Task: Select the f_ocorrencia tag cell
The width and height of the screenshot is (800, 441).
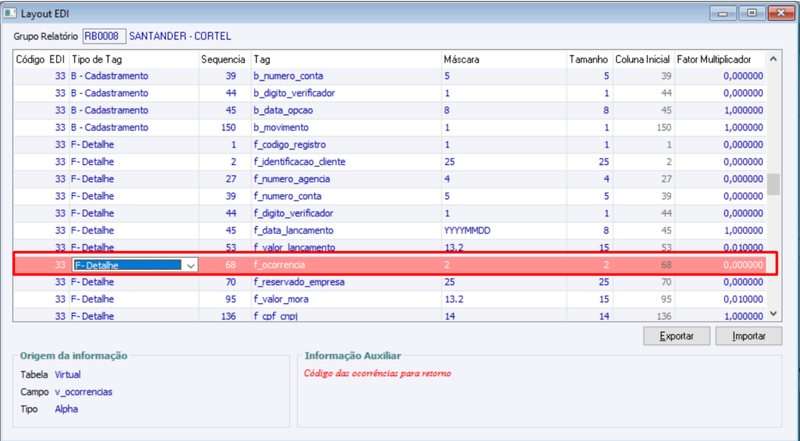Action: [346, 265]
